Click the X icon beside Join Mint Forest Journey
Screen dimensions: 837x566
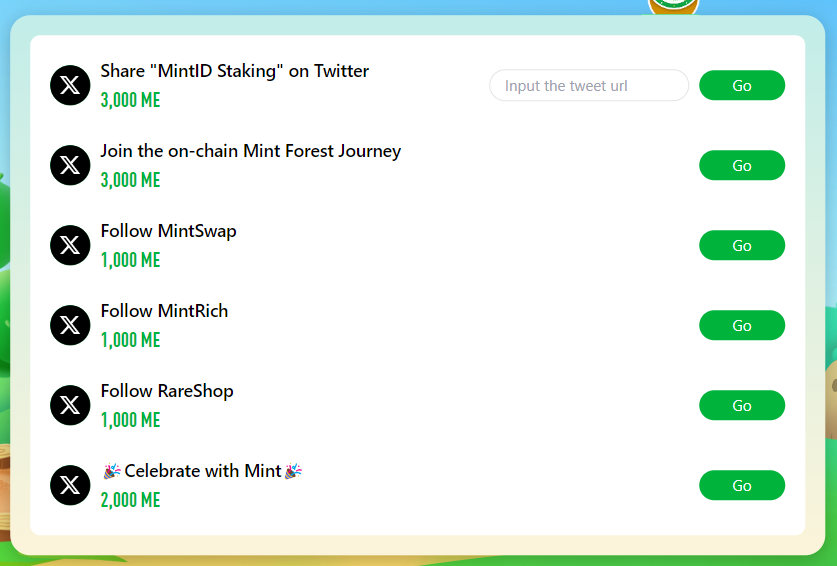coord(70,166)
